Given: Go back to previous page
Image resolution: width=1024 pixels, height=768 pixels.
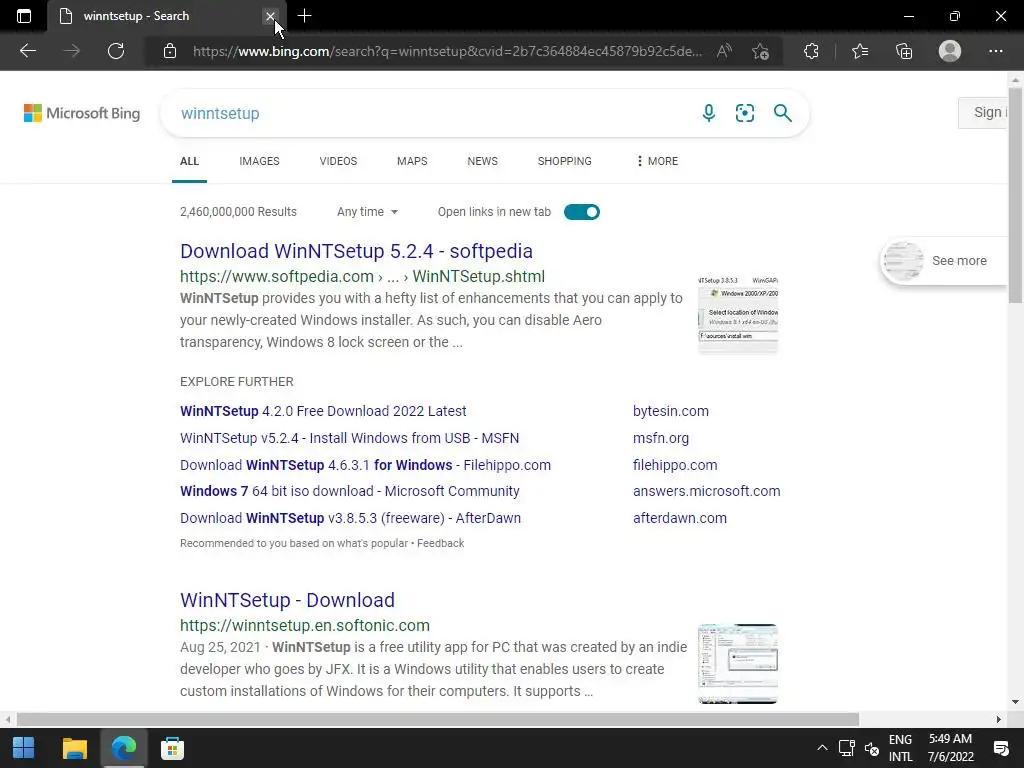Looking at the screenshot, I should tap(27, 51).
